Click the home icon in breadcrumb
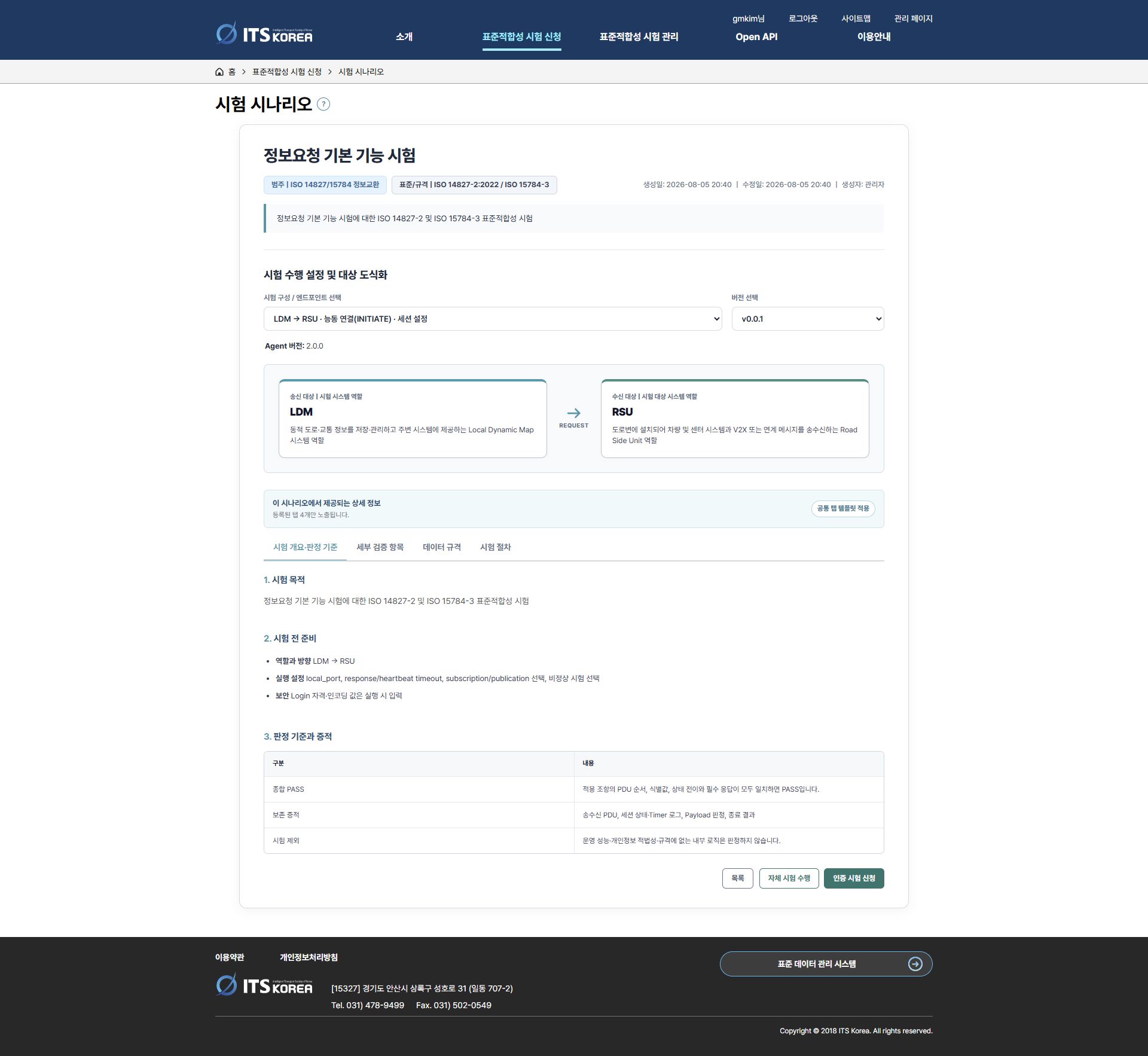1148x1056 pixels. click(x=219, y=72)
